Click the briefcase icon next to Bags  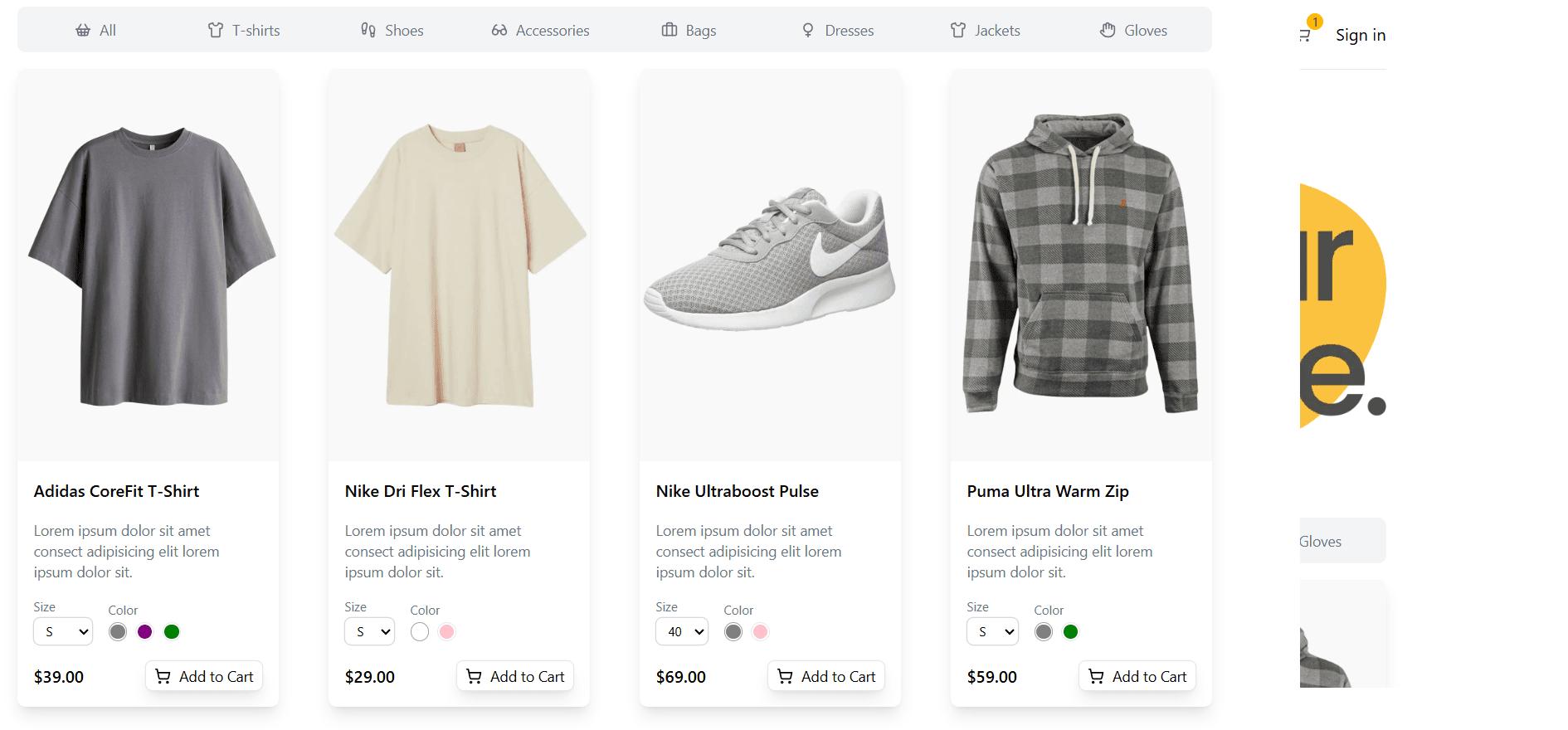pos(670,31)
